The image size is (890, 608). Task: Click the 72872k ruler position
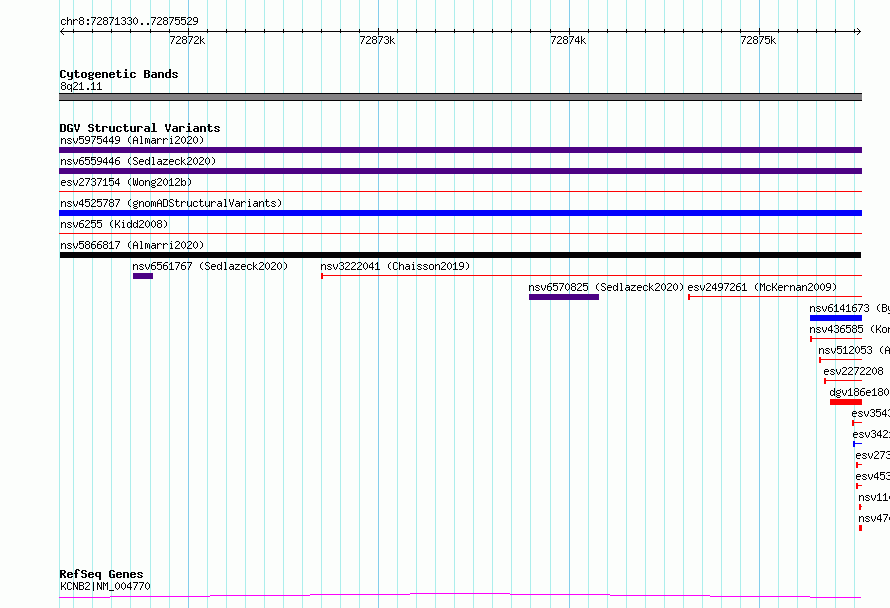coord(187,40)
